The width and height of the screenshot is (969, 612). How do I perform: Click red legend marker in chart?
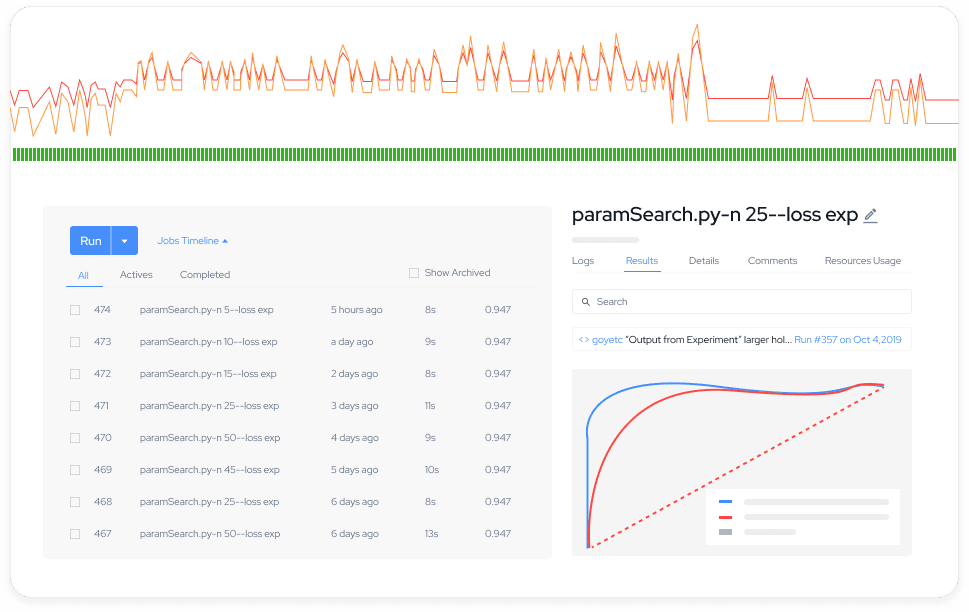coord(725,517)
